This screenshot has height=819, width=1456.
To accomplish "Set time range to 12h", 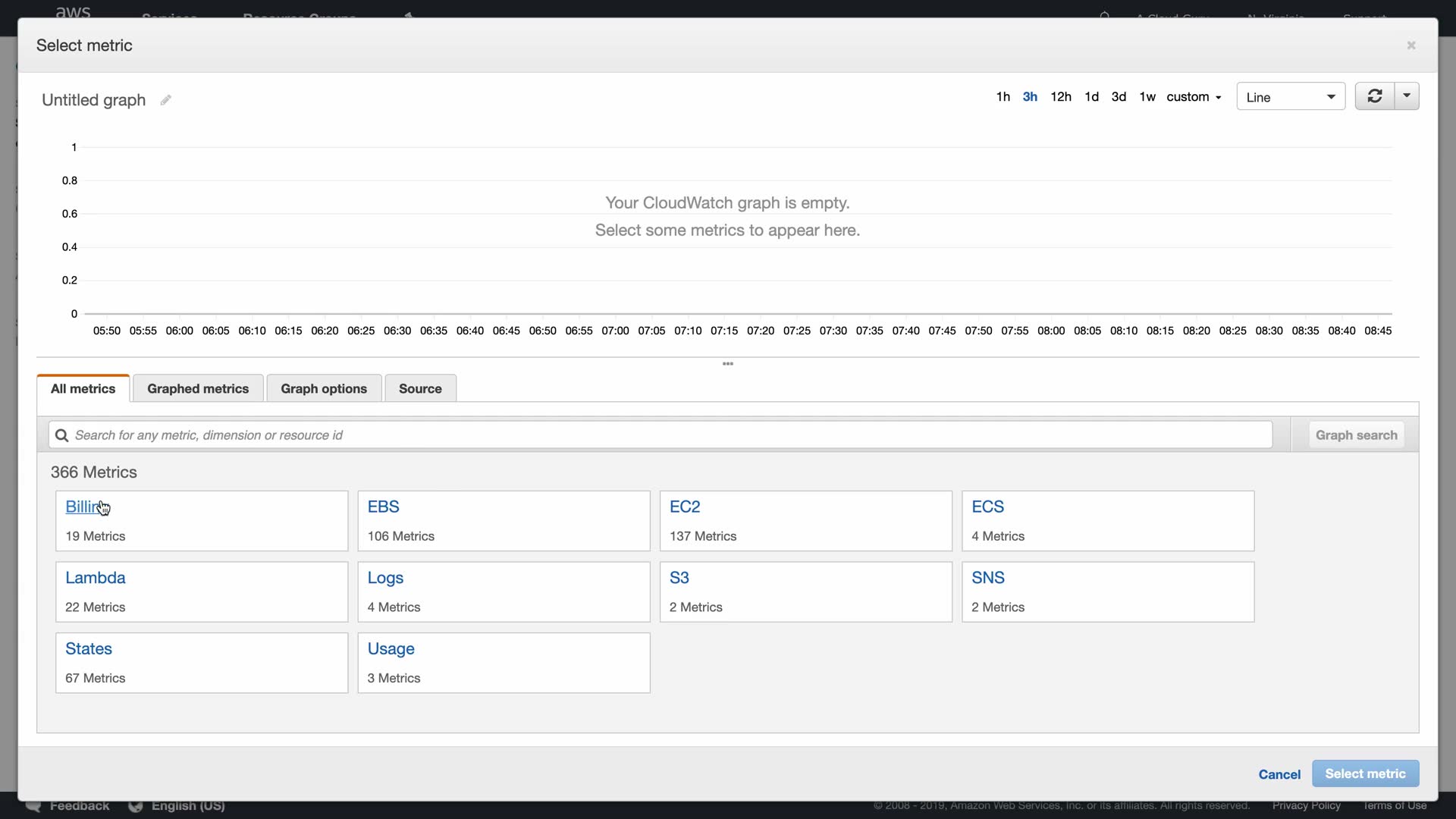I will (x=1060, y=97).
